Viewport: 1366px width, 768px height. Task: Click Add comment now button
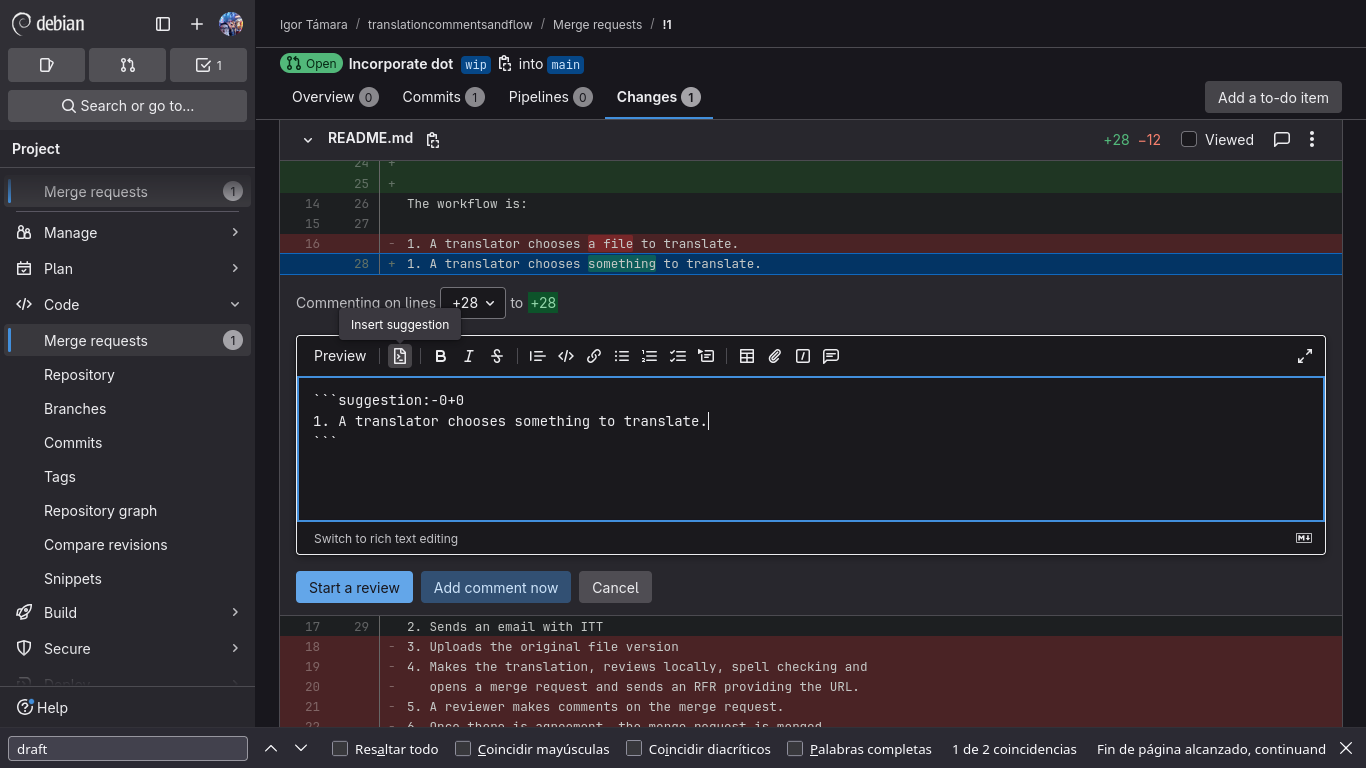point(496,587)
